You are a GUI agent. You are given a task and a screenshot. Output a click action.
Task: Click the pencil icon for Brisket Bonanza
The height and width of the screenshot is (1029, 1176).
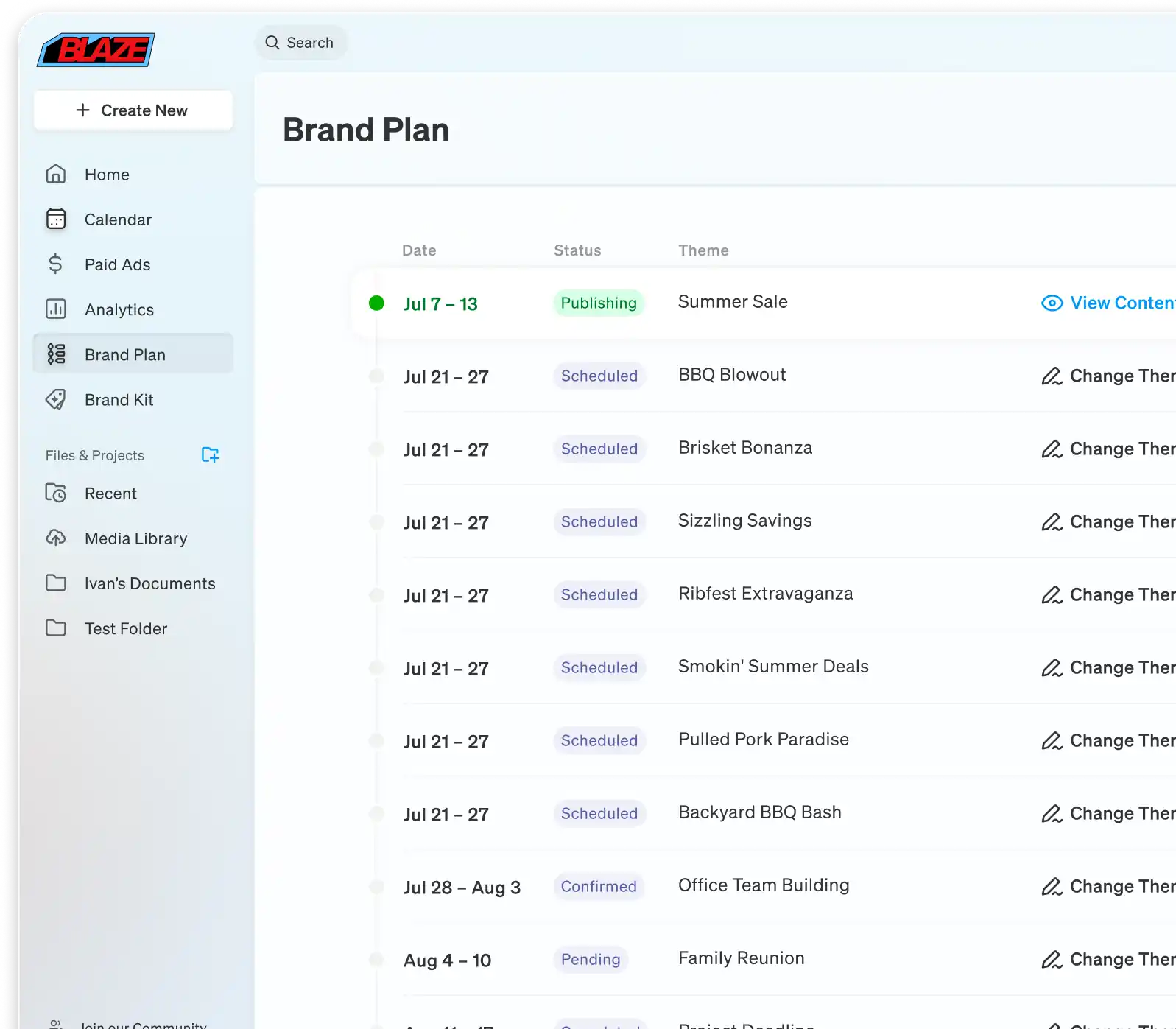click(1052, 449)
